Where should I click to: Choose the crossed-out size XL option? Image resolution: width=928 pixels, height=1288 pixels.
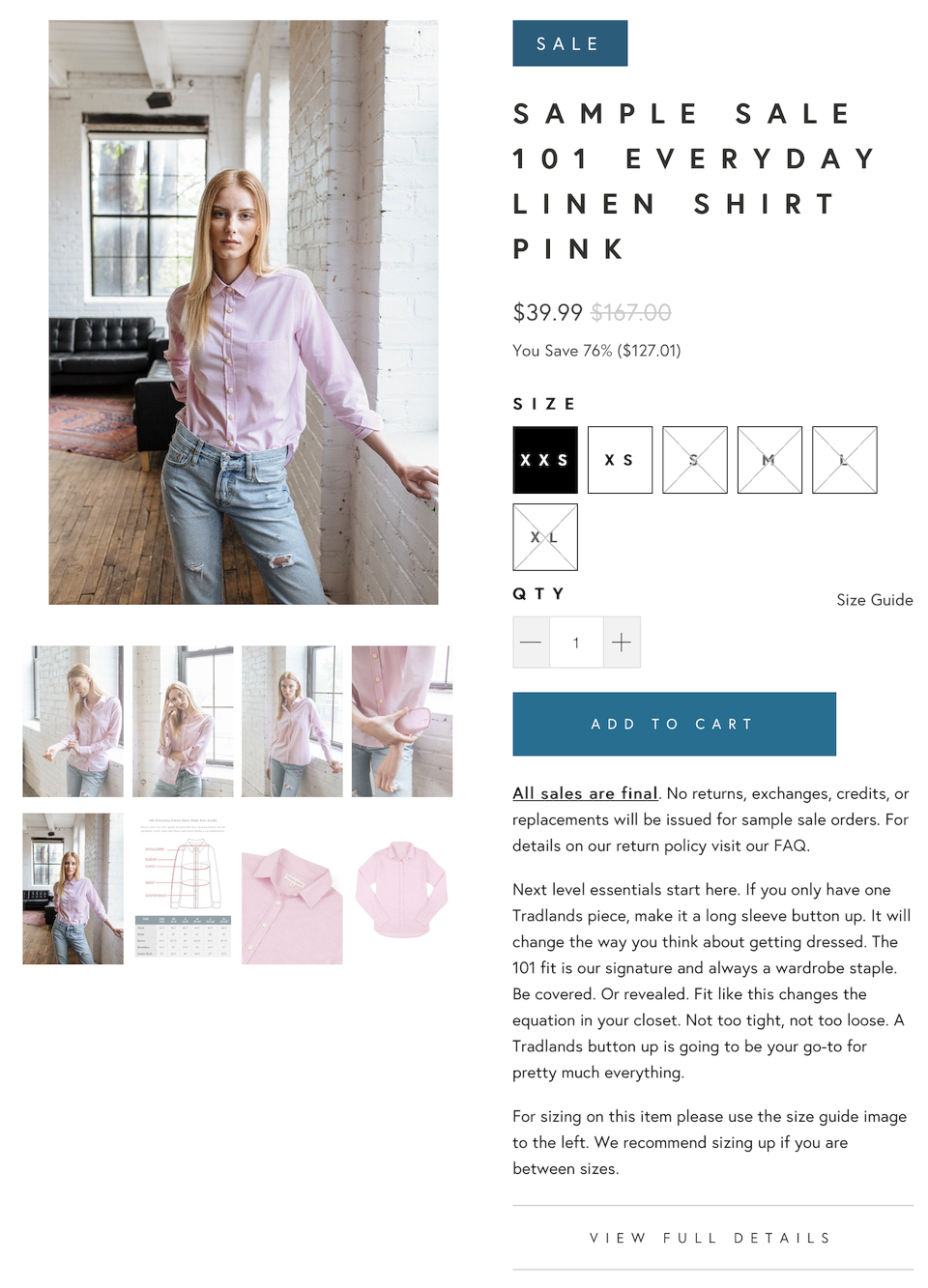coord(545,537)
